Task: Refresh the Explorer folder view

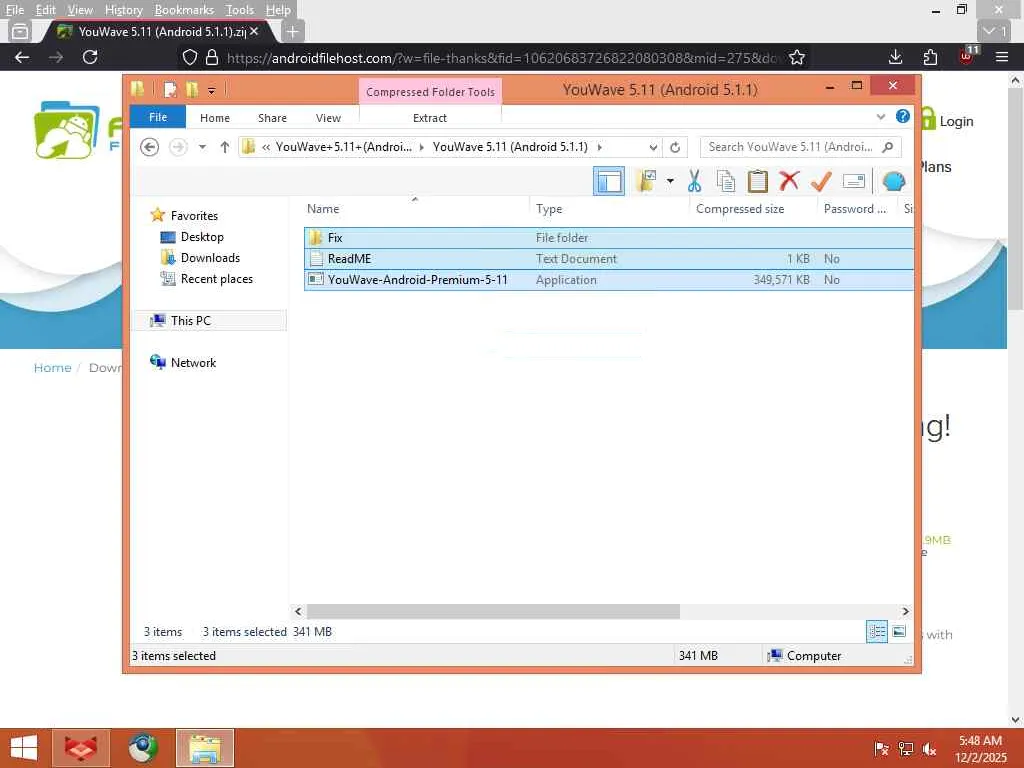Action: point(675,147)
